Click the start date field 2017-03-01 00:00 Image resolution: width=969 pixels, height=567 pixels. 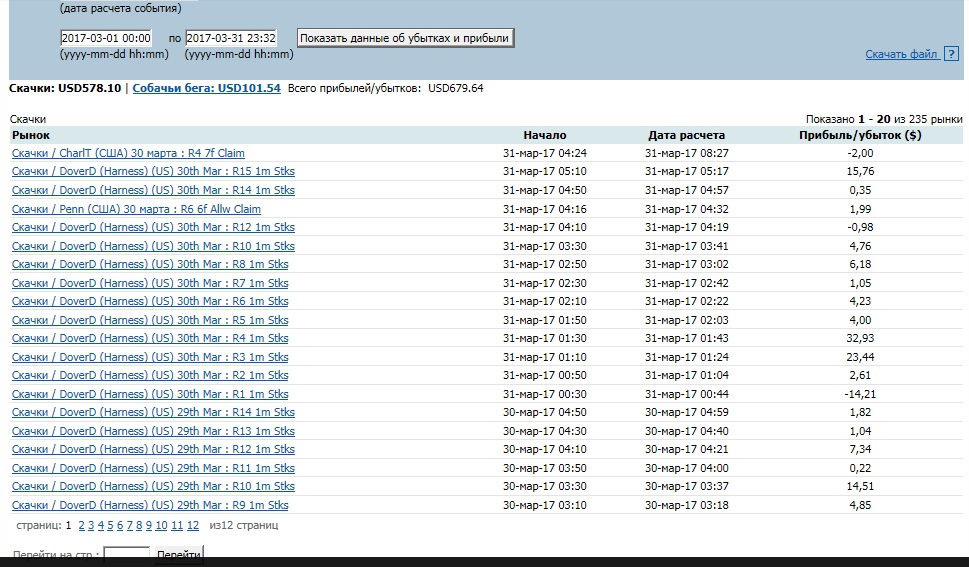[106, 38]
